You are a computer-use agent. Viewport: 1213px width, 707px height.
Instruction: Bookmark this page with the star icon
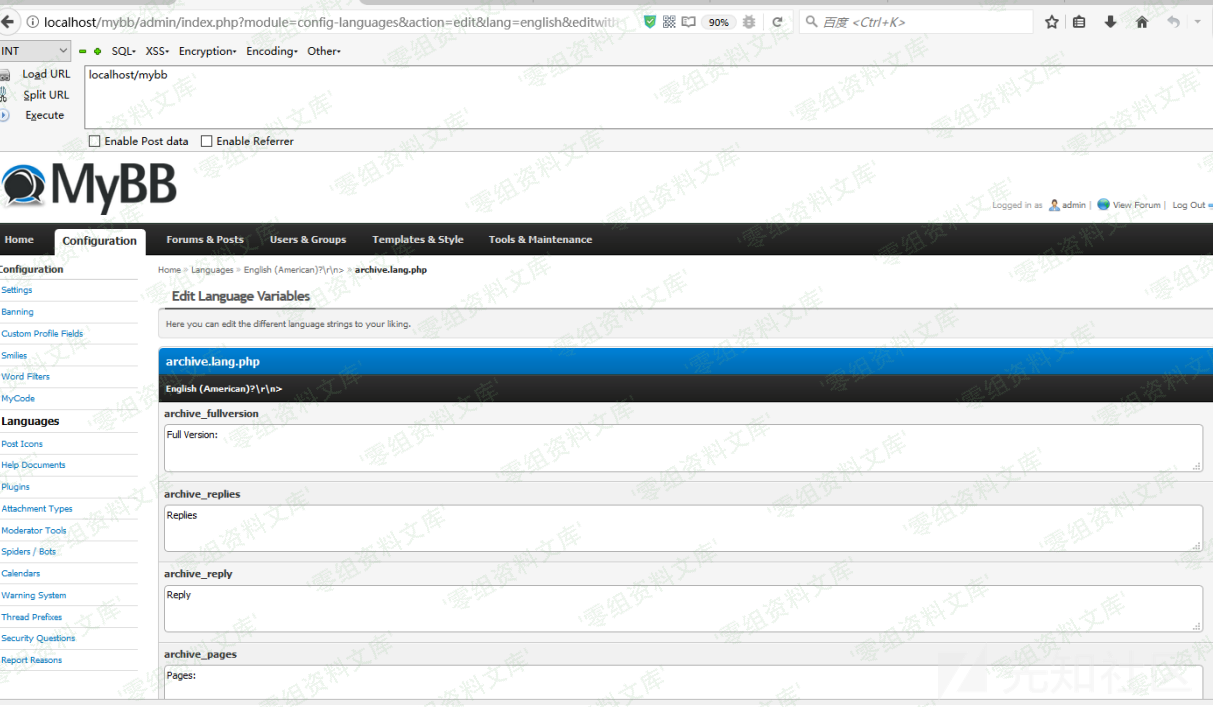coord(1051,22)
